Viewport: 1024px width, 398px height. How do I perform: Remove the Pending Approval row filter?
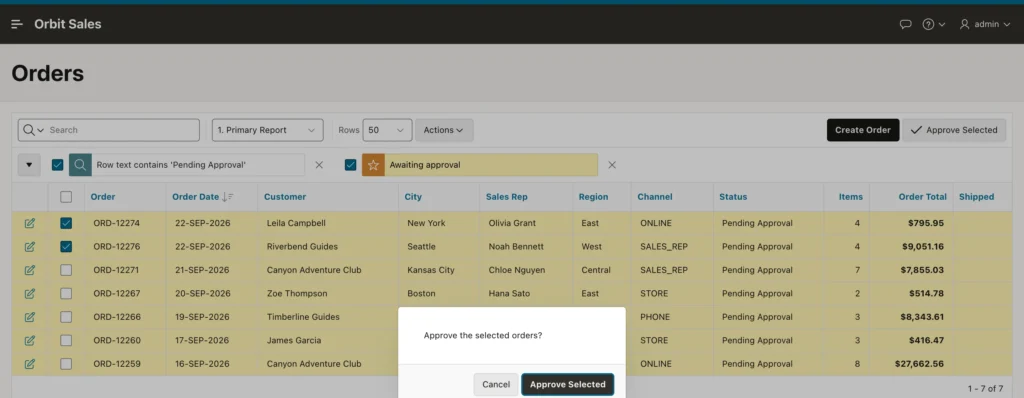tap(319, 165)
